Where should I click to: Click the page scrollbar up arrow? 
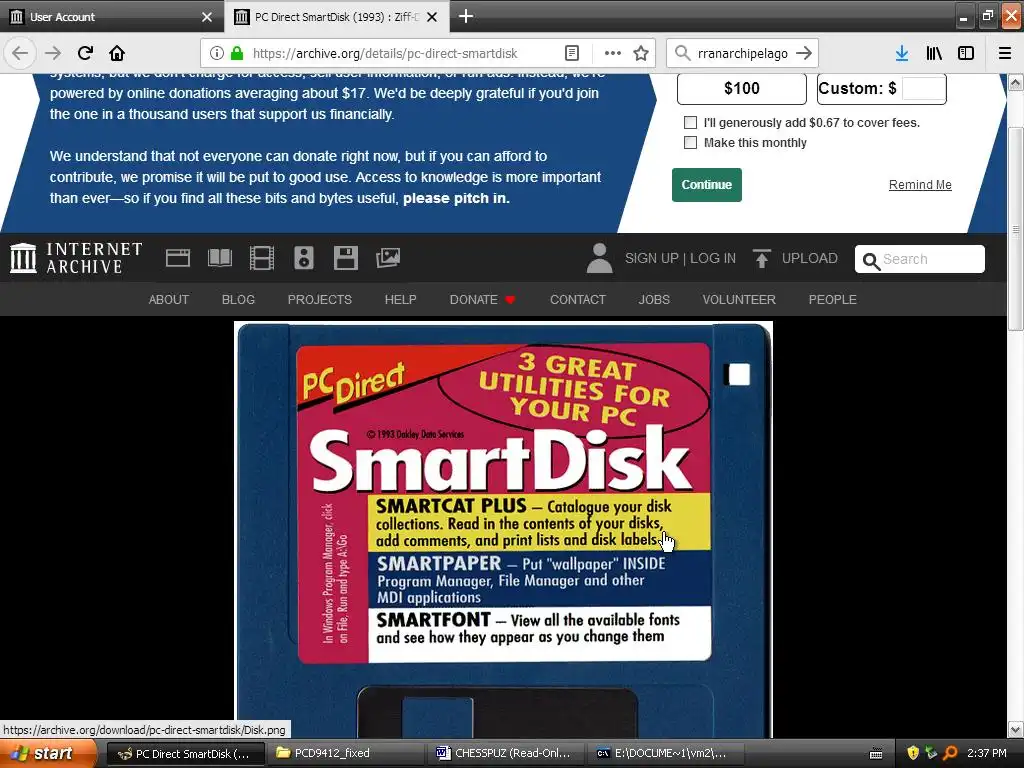(x=1016, y=83)
